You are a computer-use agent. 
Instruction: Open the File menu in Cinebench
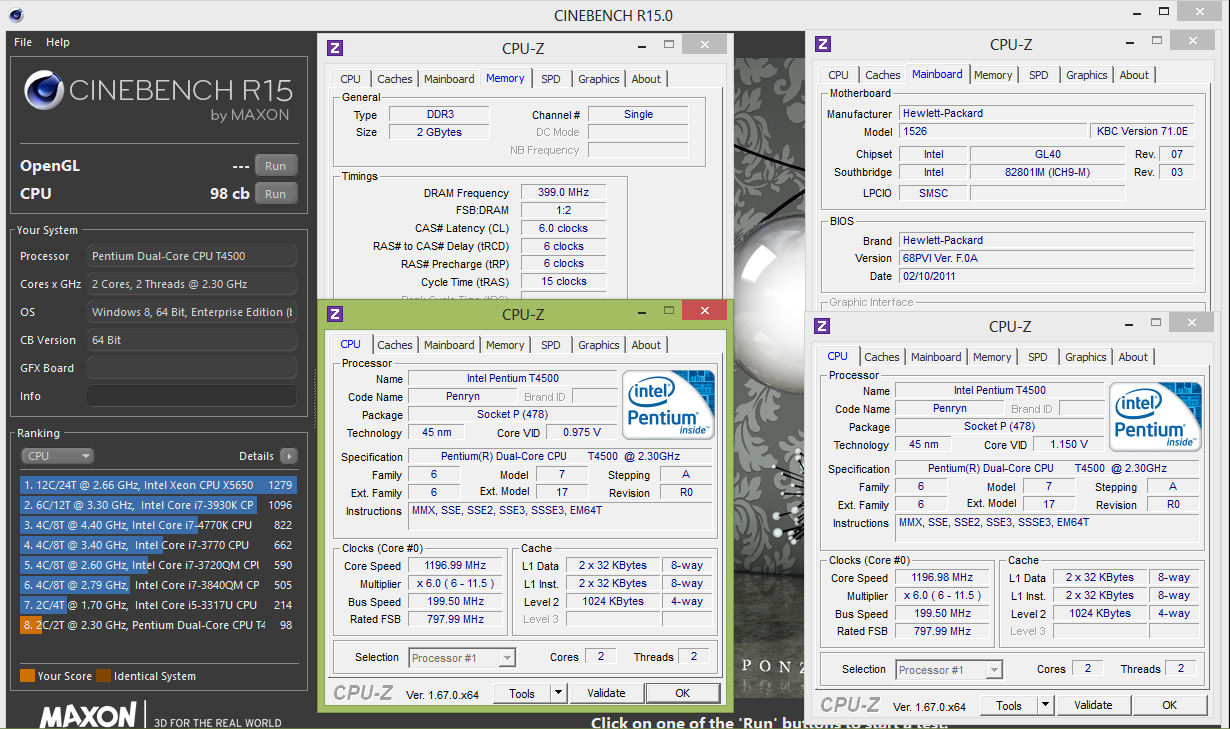[23, 42]
